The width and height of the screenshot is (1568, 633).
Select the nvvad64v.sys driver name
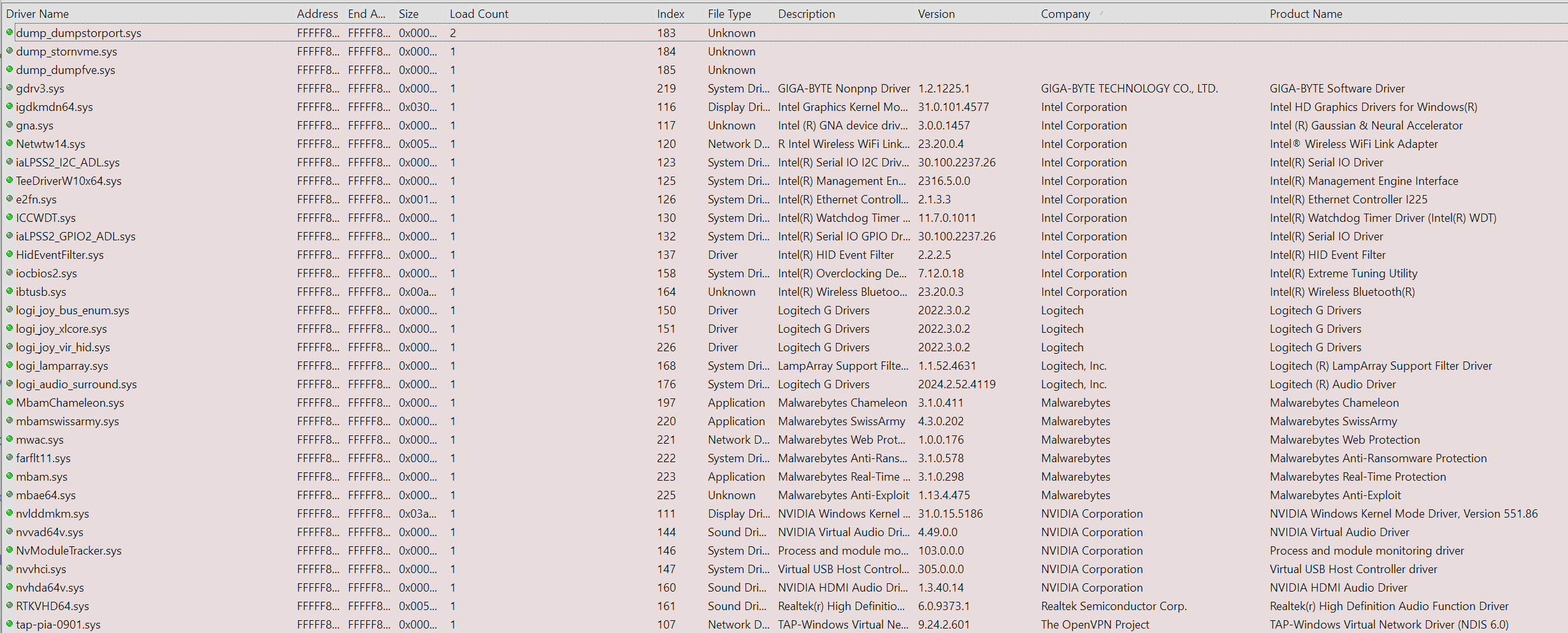tap(50, 532)
